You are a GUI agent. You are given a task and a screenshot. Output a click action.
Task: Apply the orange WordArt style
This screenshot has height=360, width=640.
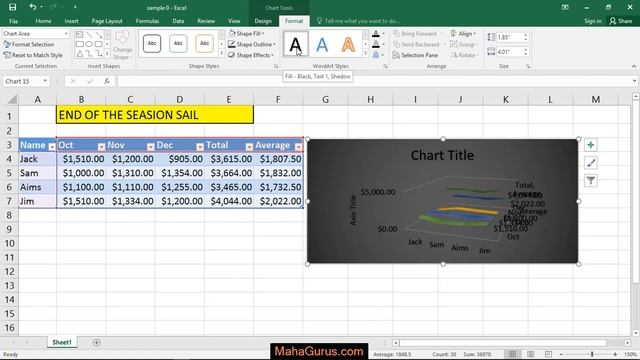[x=348, y=44]
